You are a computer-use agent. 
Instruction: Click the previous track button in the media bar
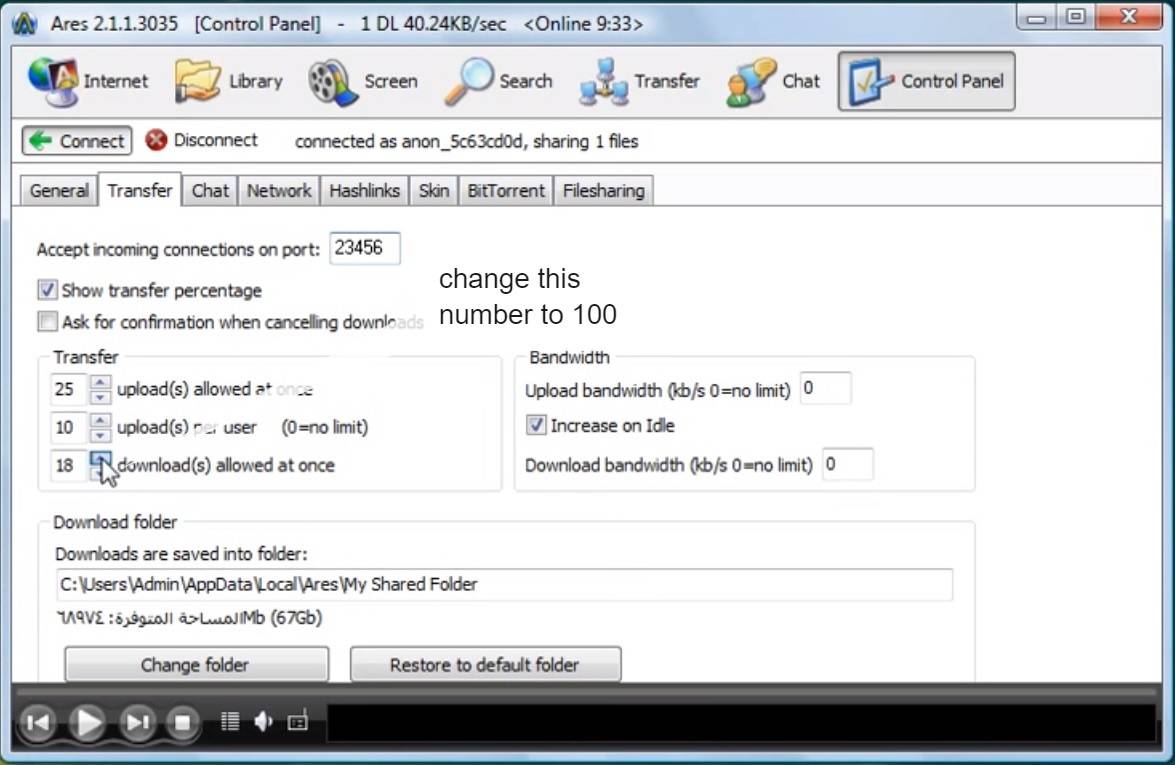pyautogui.click(x=37, y=722)
